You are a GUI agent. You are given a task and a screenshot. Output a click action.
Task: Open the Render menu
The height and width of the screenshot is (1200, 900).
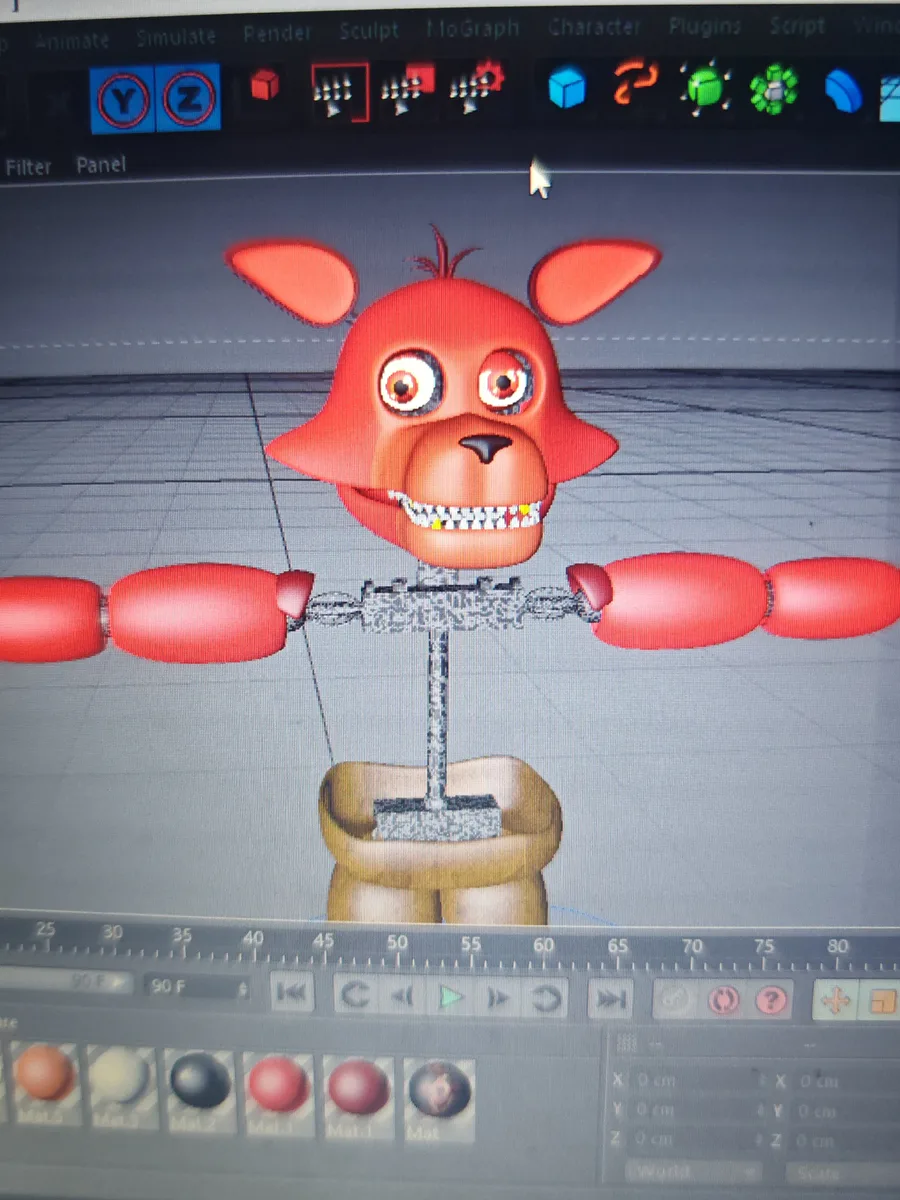pos(278,33)
